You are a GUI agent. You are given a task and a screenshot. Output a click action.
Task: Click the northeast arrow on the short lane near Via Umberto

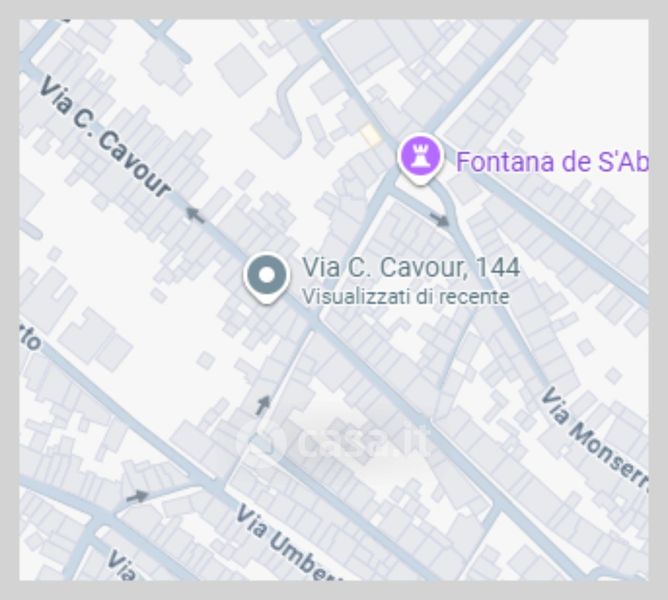click(x=137, y=496)
